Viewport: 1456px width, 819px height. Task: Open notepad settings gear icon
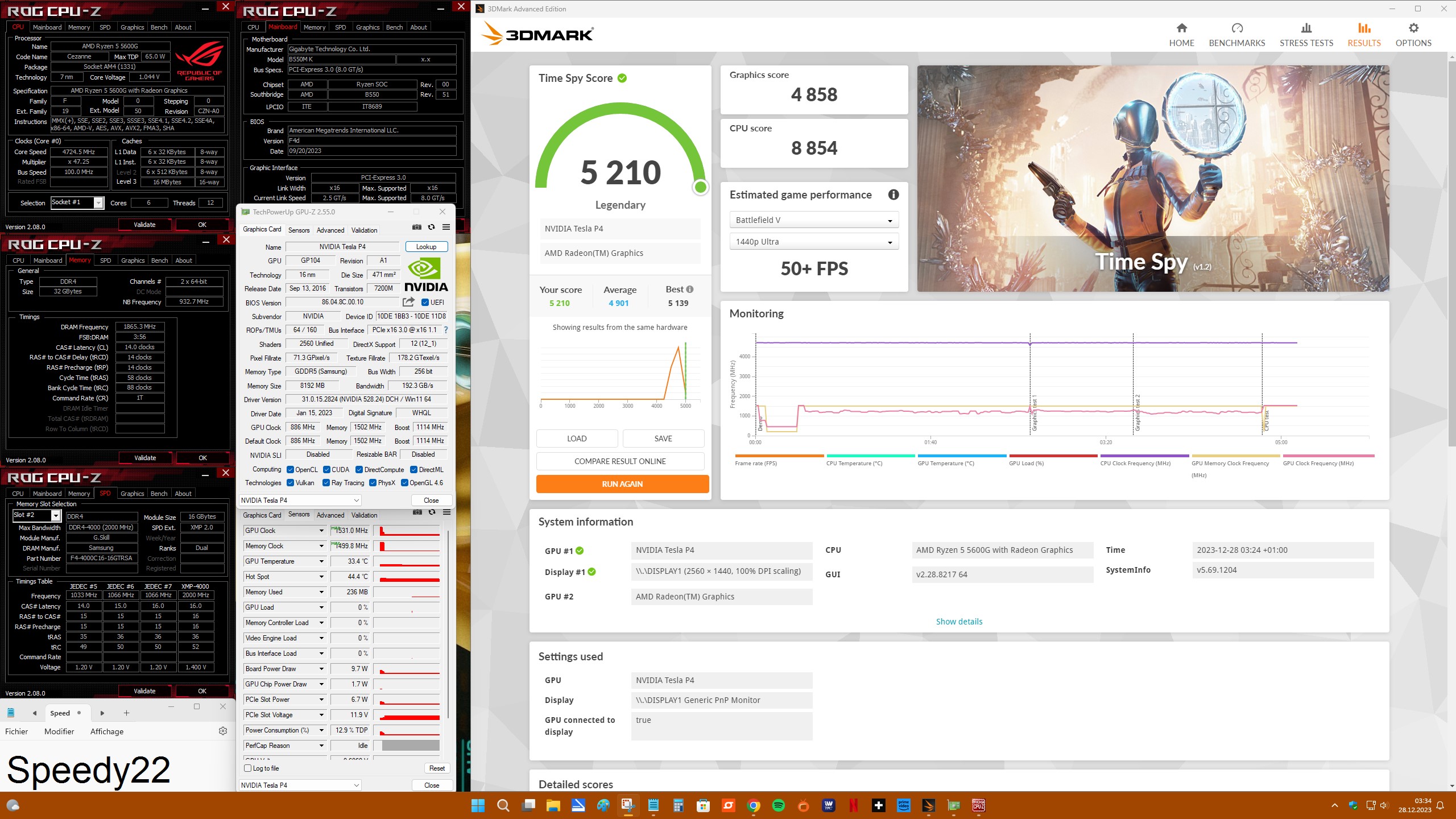click(223, 731)
